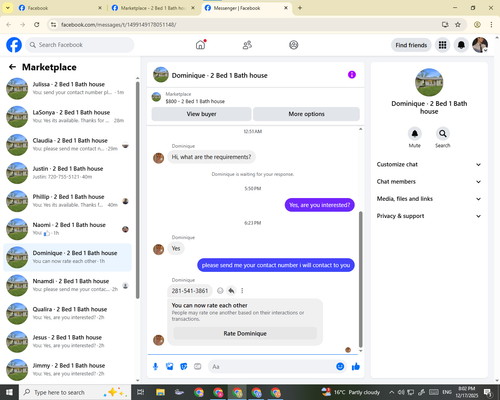The width and height of the screenshot is (500, 400).
Task: Click the Facebook logo icon
Action: coord(14,45)
